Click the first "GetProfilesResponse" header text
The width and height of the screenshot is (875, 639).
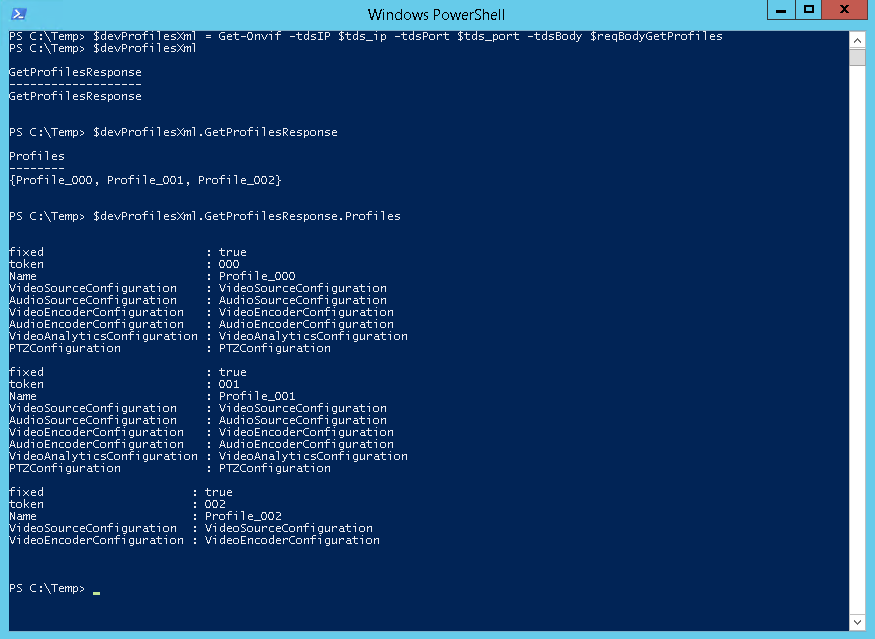click(x=75, y=72)
